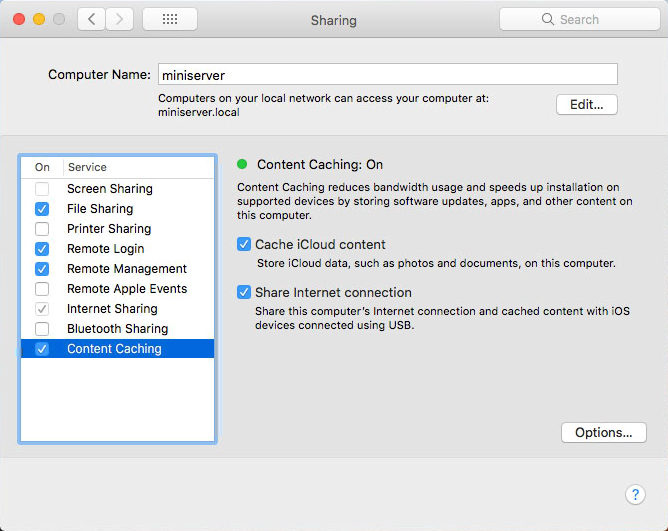The image size is (668, 531).
Task: Click the green Content Caching status indicator
Action: tap(242, 164)
